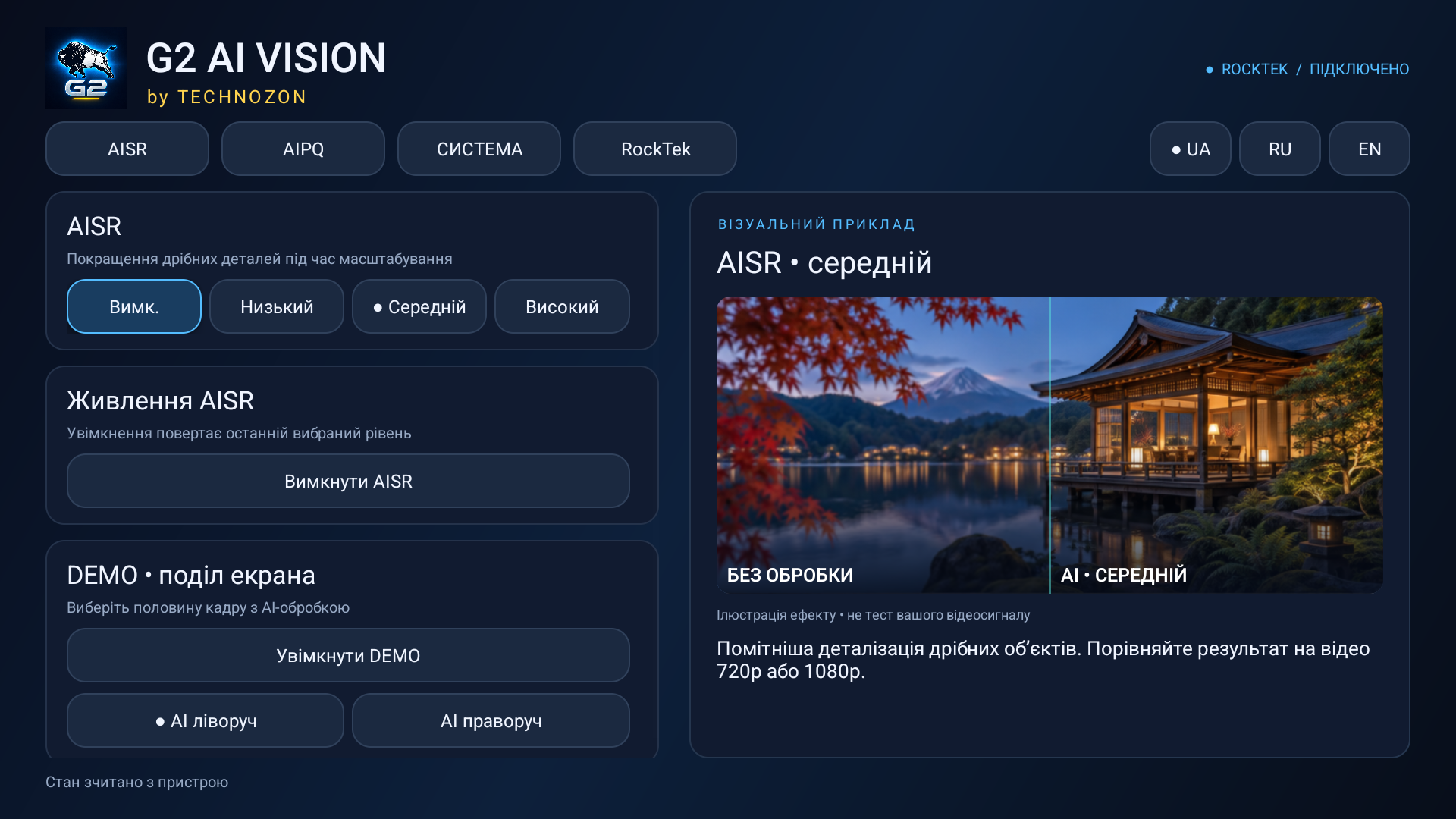
Task: Set AISR level to Вимк.
Action: [134, 306]
